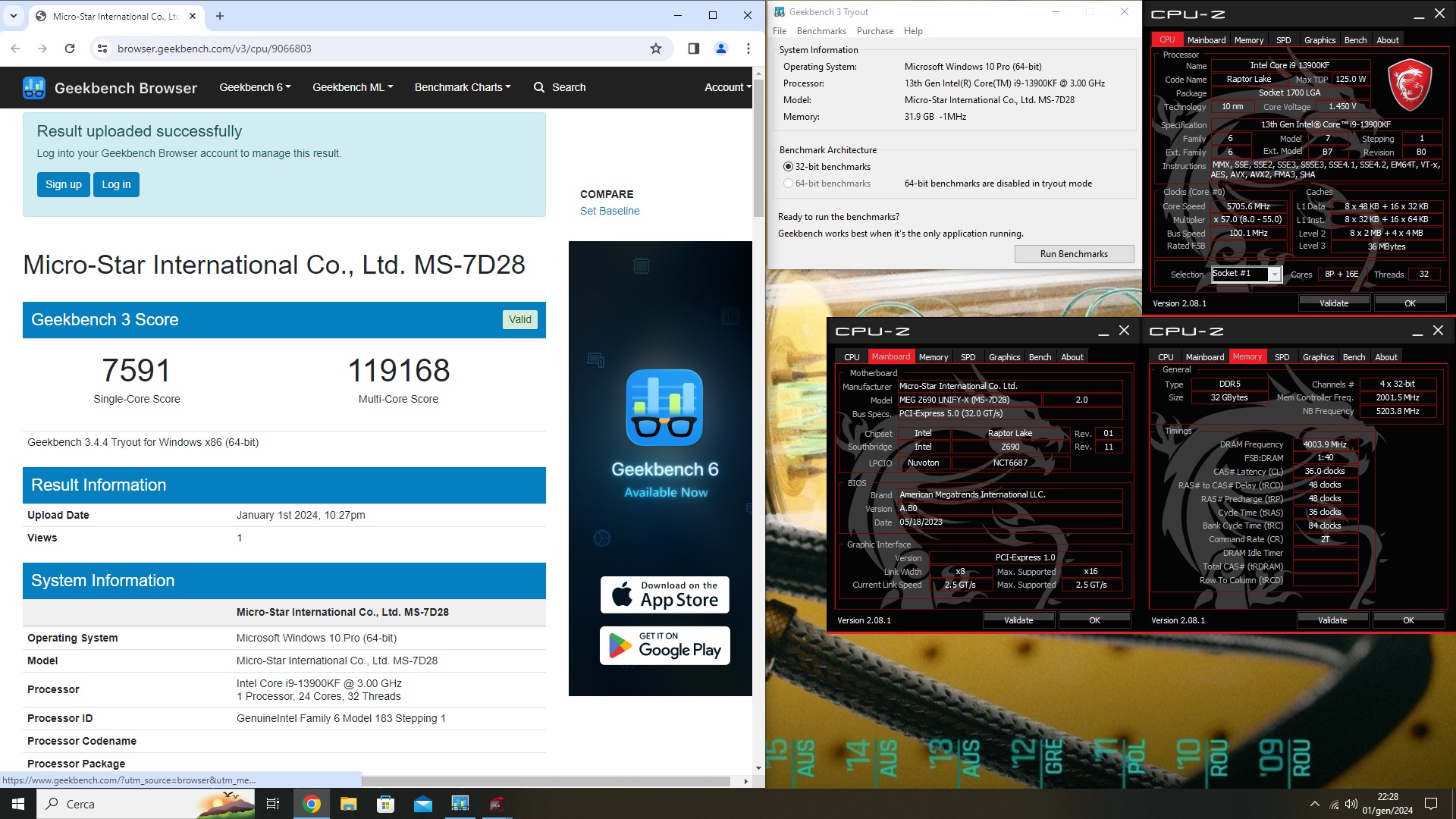Click the Chrome address bar URL
The width and height of the screenshot is (1456, 819).
click(215, 49)
